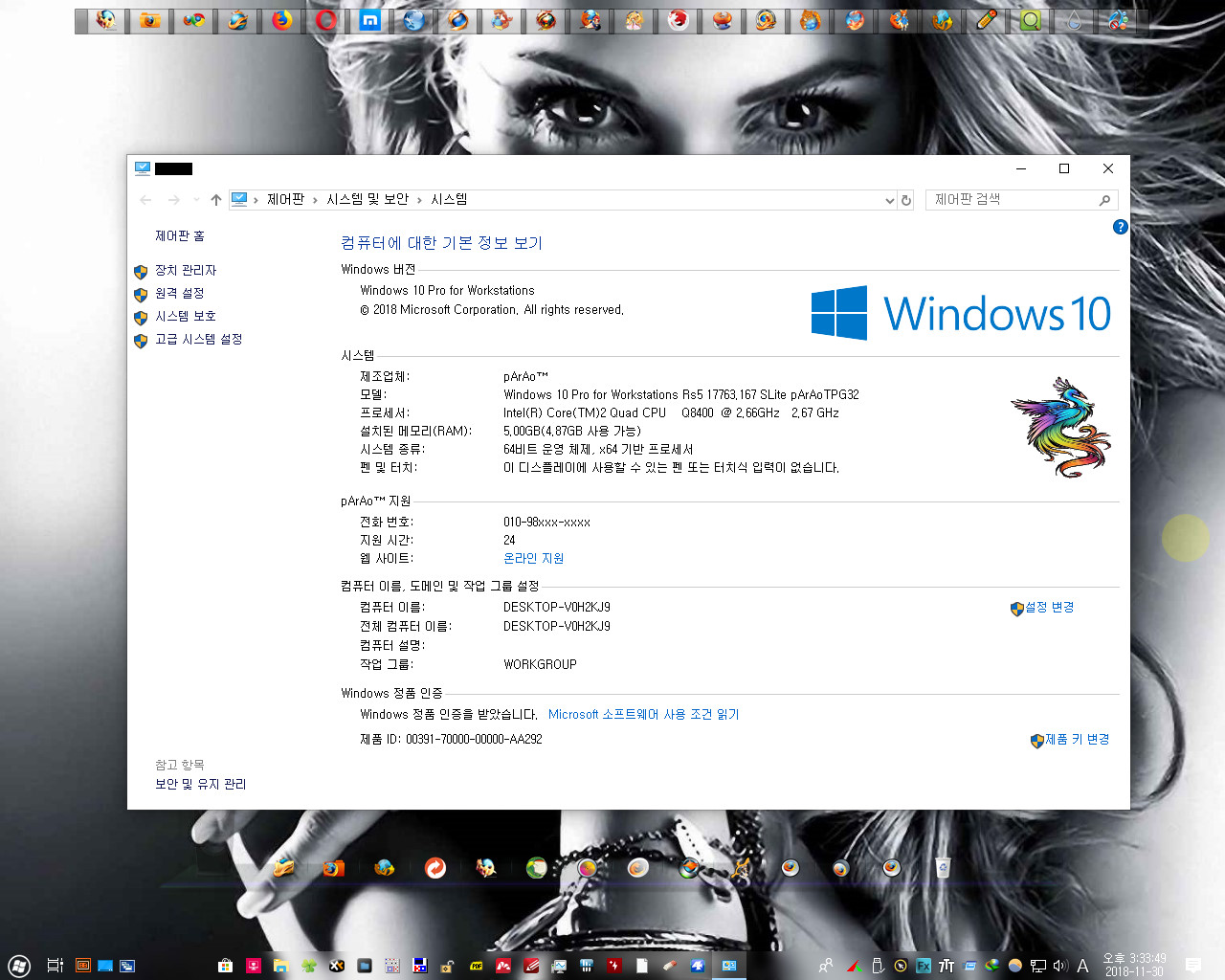Viewport: 1225px width, 980px height.
Task: Open the volume speaker tray icon
Action: click(x=1060, y=966)
